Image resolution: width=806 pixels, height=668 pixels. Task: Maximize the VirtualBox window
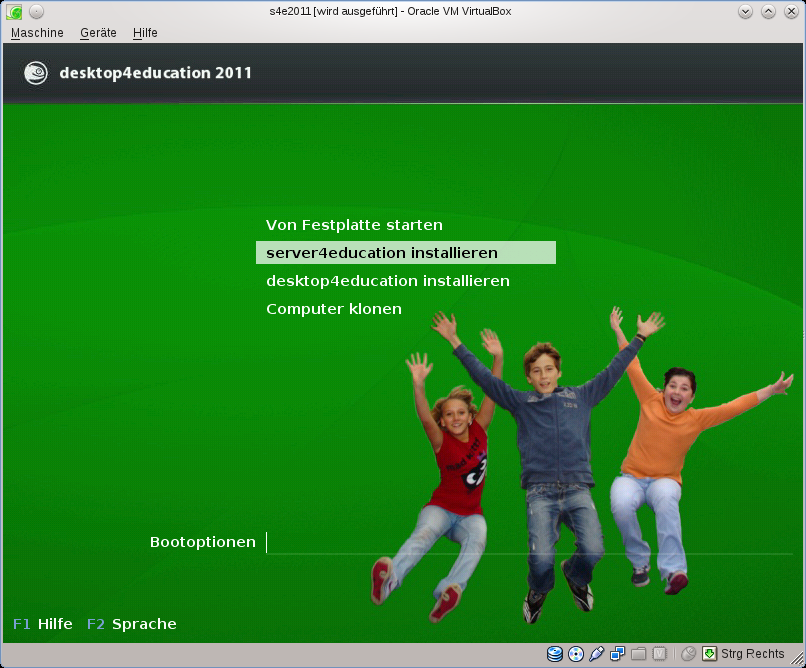click(x=768, y=11)
